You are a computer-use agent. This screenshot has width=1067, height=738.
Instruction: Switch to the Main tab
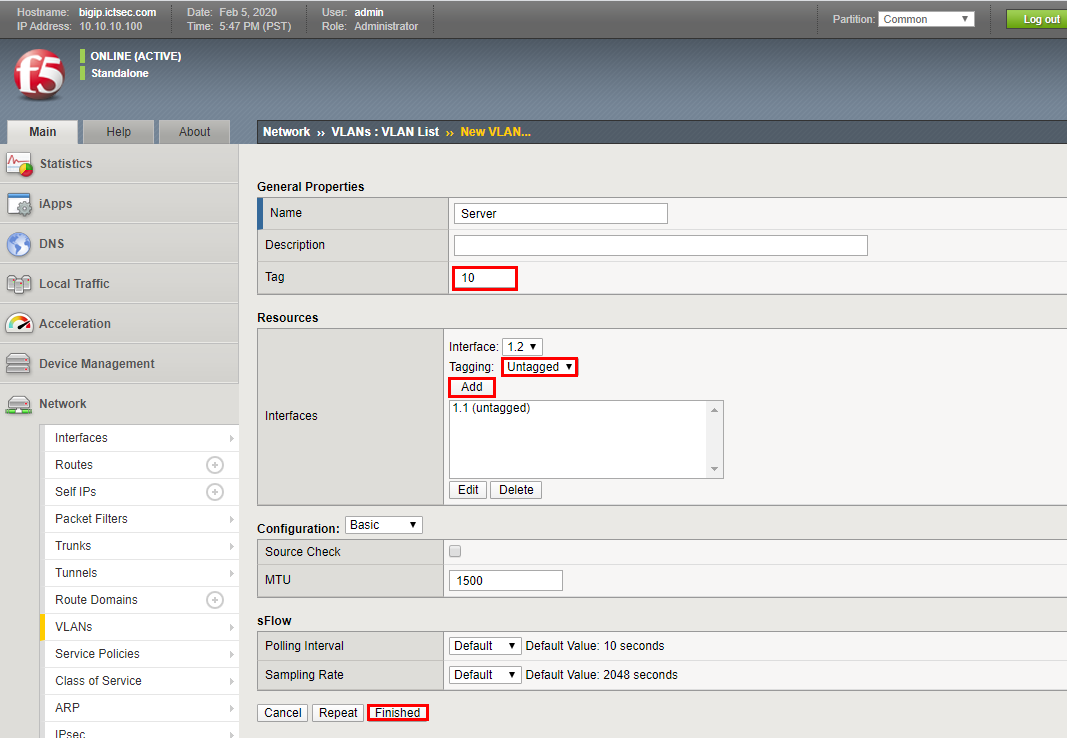pos(42,132)
